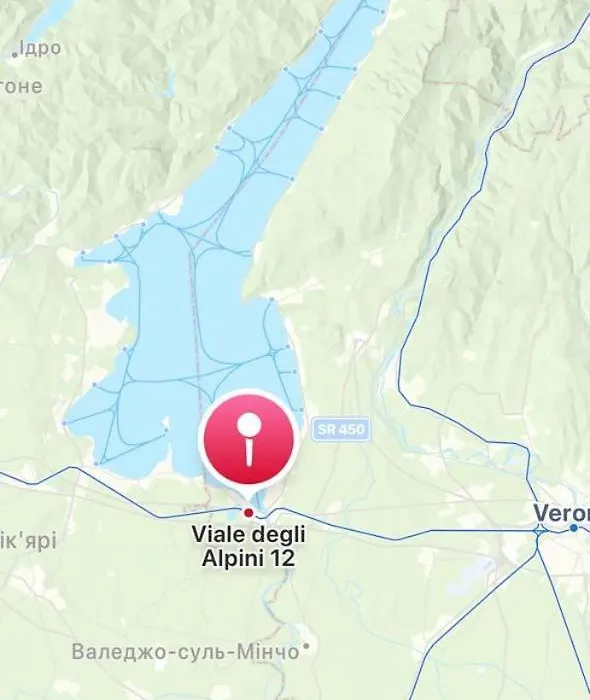Click the town dot left of Ідро

[15, 55]
